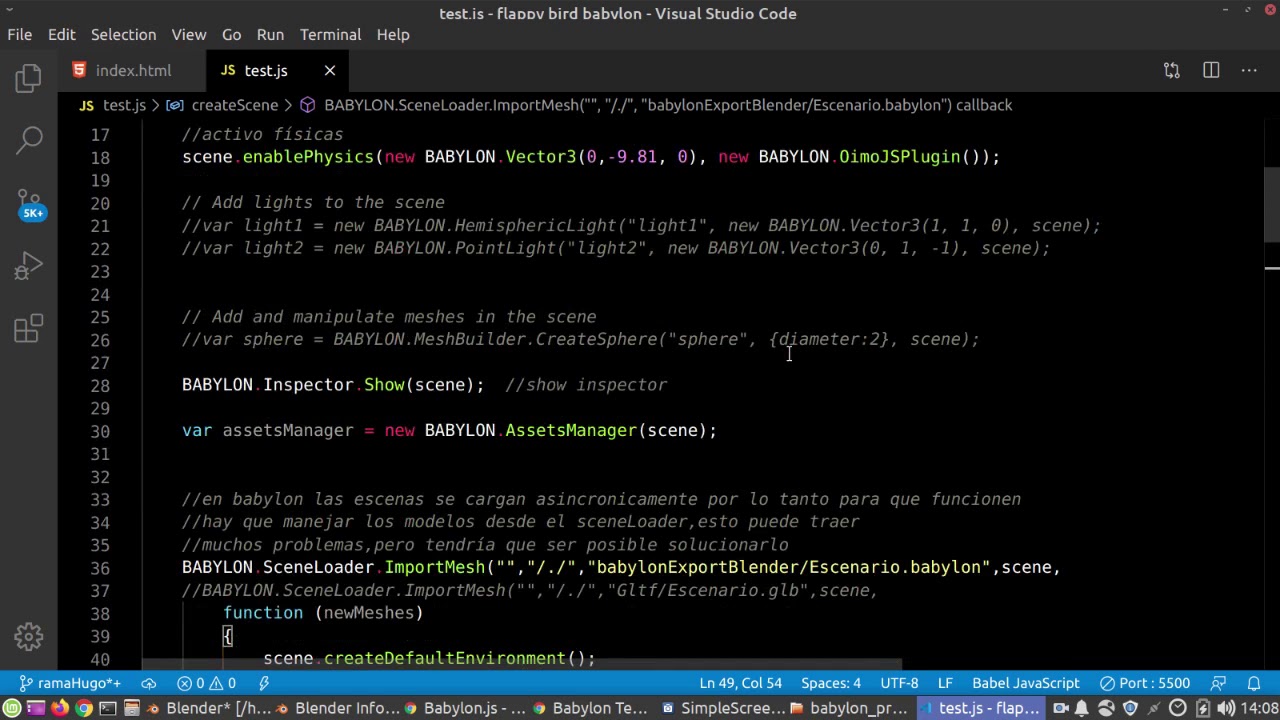The image size is (1280, 720).
Task: Click the lightning bolt status bar icon
Action: click(x=264, y=683)
